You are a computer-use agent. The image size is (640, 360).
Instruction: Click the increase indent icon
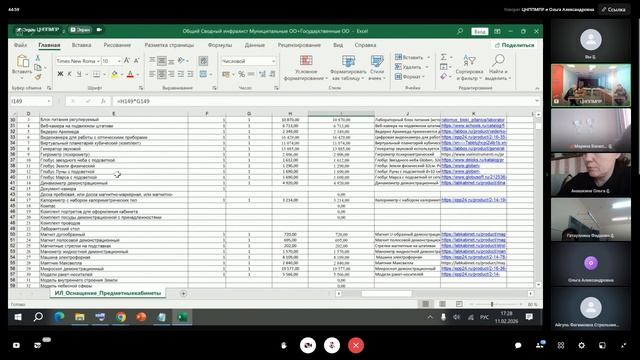[x=190, y=74]
